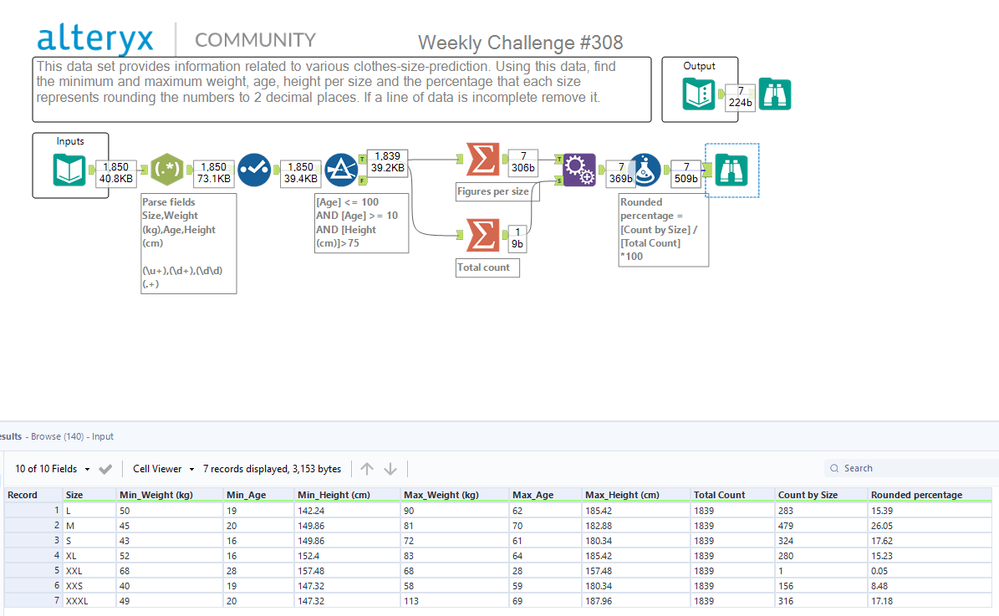Viewport: 999px width, 616px height.
Task: Click the Inputs container title
Action: point(70,141)
